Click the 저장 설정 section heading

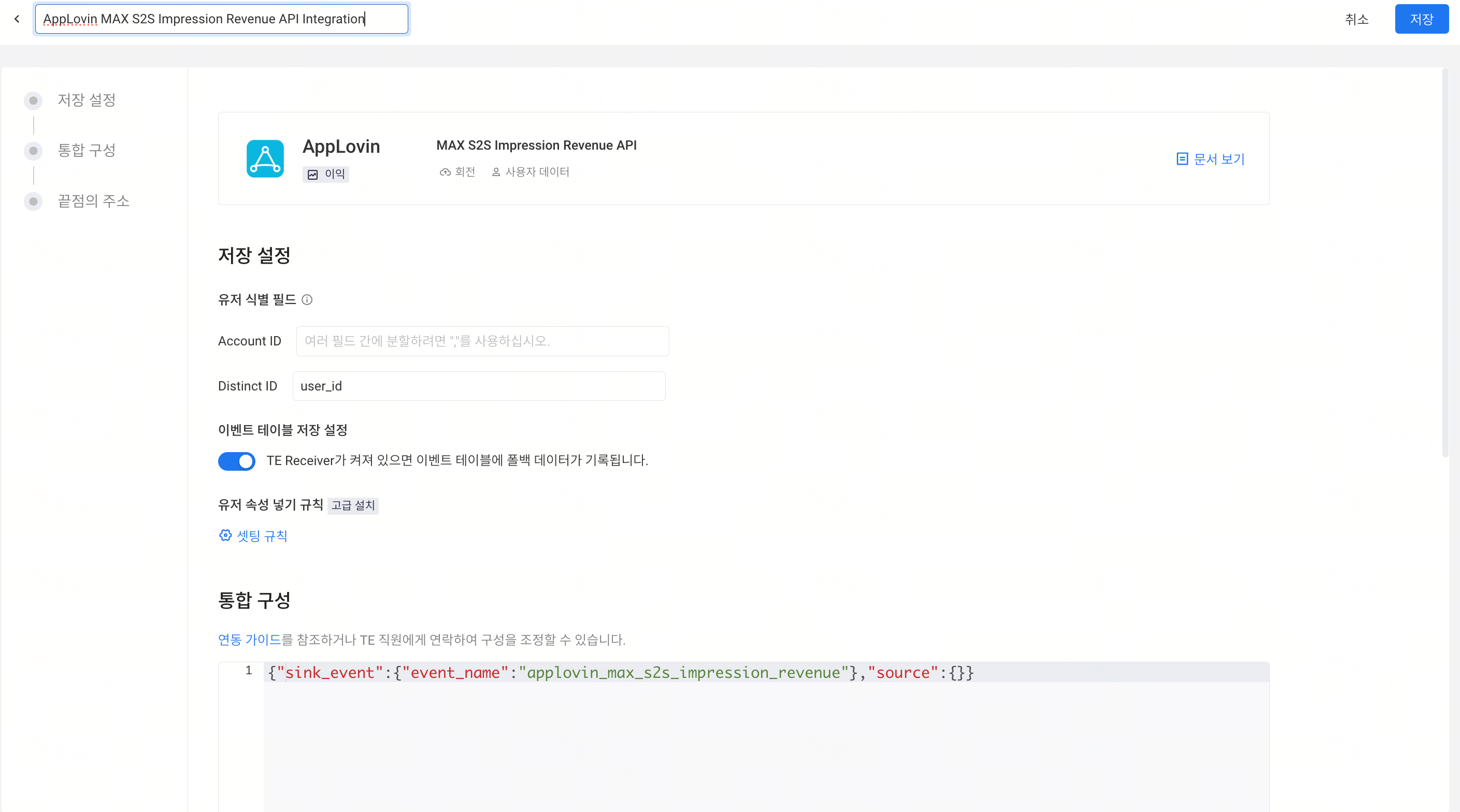click(x=254, y=255)
